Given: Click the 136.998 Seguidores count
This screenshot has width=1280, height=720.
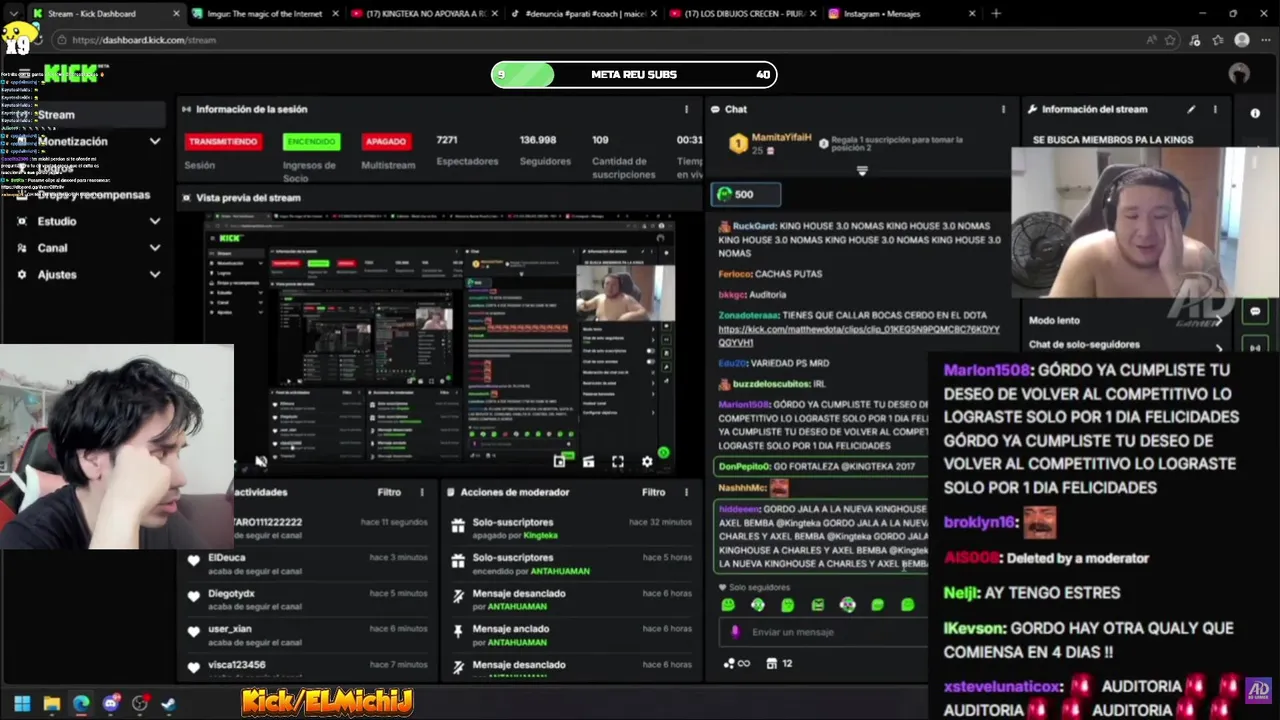Looking at the screenshot, I should [538, 140].
